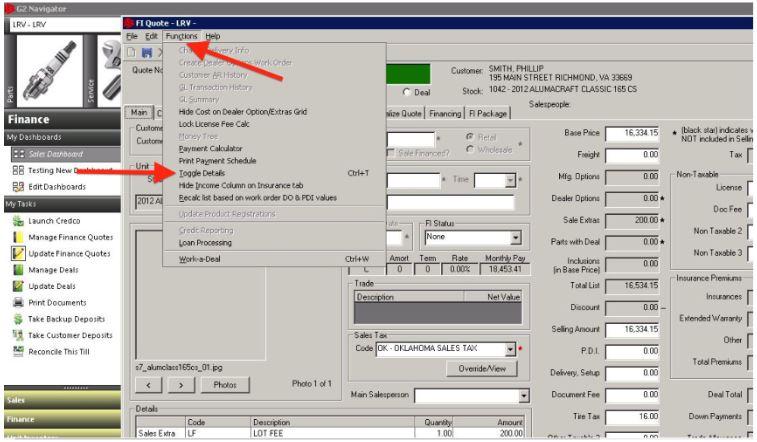
Task: Click the Take Customer Deposits icon
Action: (18, 335)
